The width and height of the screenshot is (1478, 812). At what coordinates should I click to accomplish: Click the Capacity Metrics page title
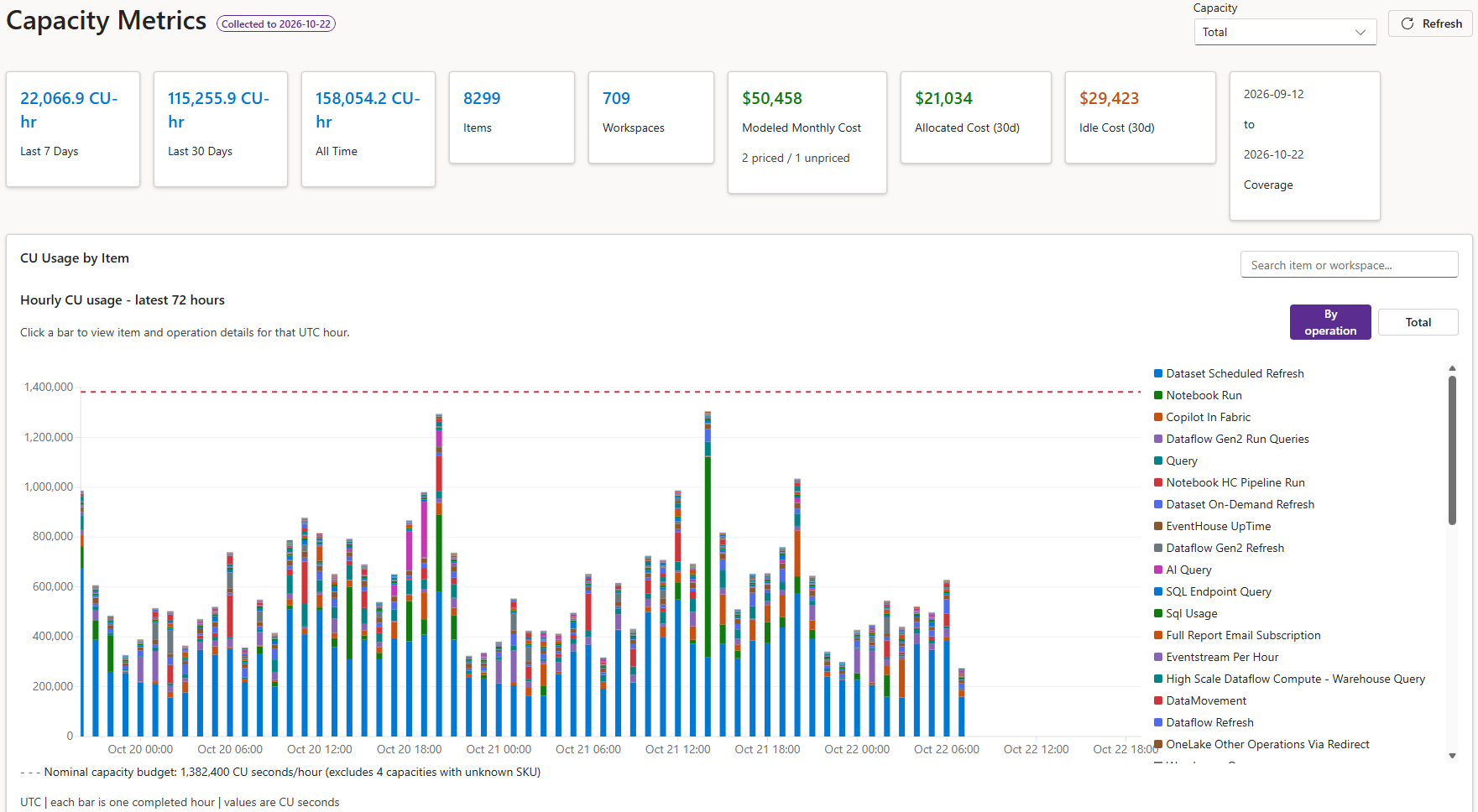(x=107, y=20)
